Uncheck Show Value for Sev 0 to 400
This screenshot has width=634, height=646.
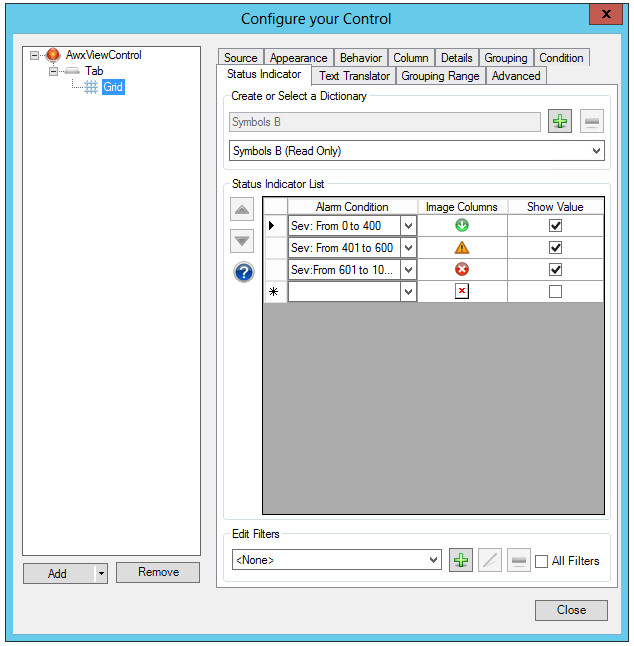(x=556, y=226)
